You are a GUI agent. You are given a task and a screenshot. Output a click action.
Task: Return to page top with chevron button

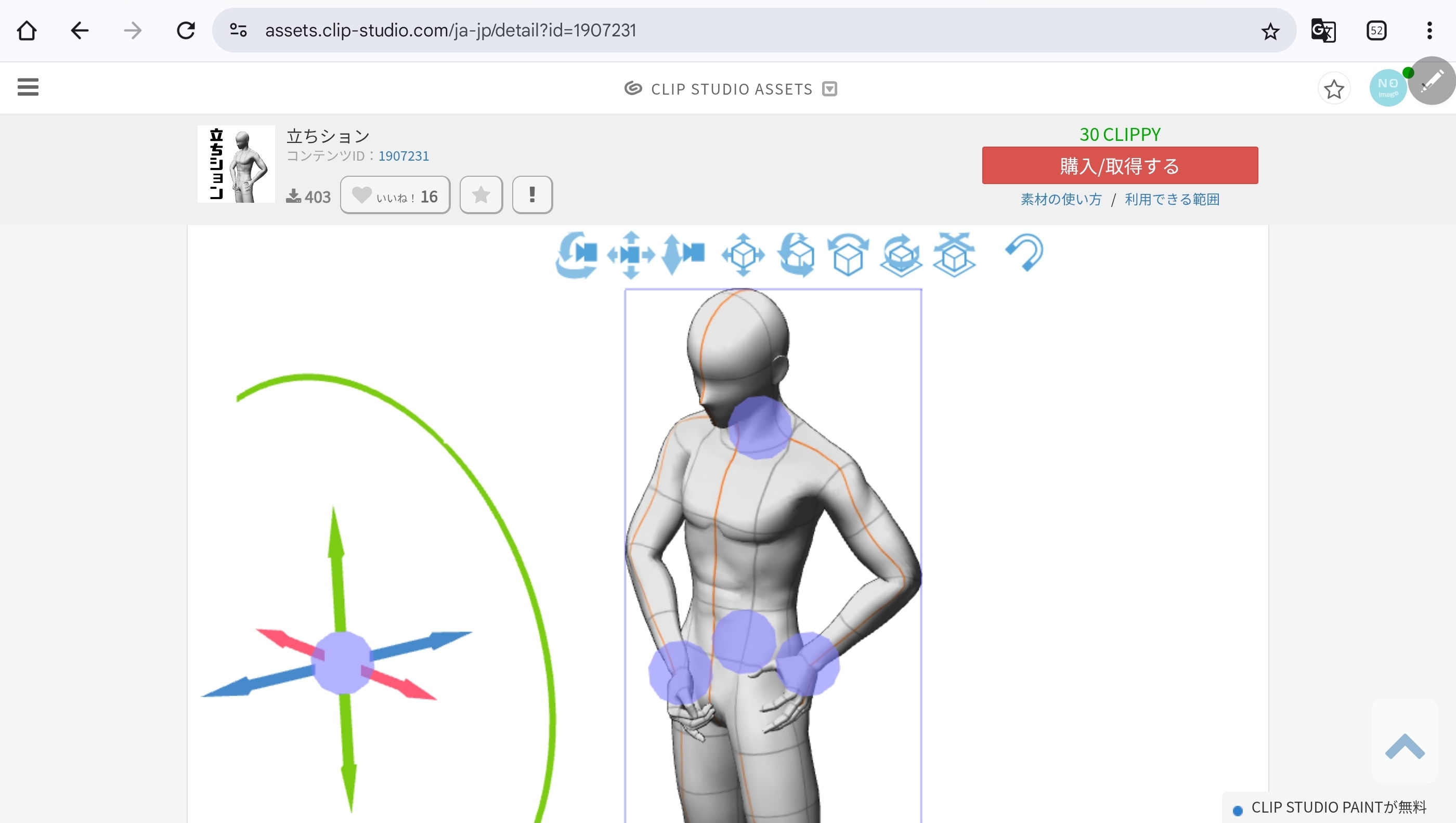point(1405,746)
